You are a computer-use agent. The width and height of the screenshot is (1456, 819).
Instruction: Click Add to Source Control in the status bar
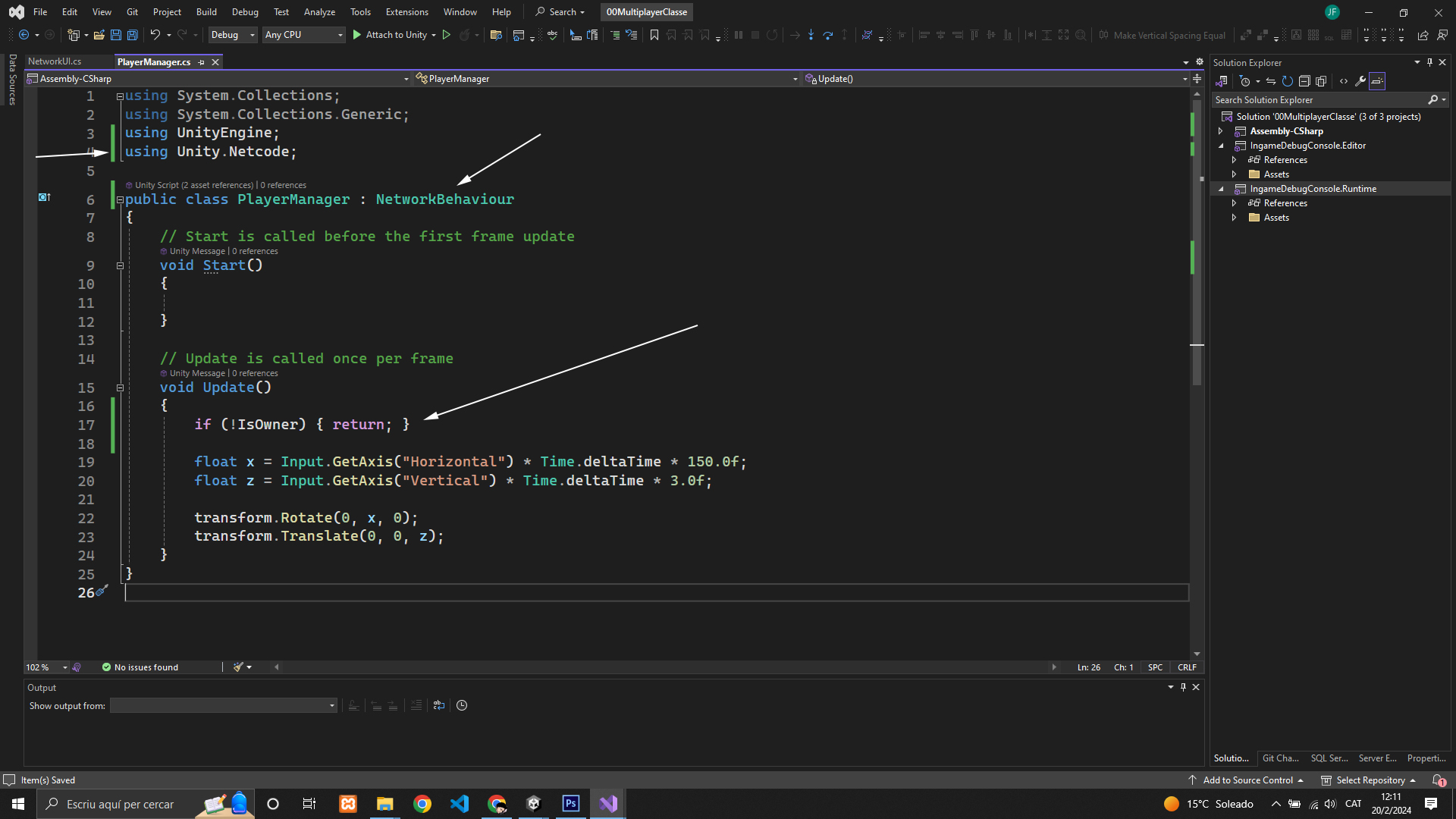pos(1247,780)
